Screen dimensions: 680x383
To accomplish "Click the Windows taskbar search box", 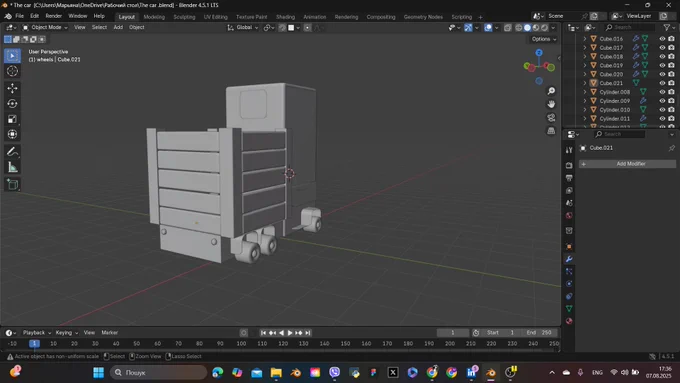I will 158,373.
